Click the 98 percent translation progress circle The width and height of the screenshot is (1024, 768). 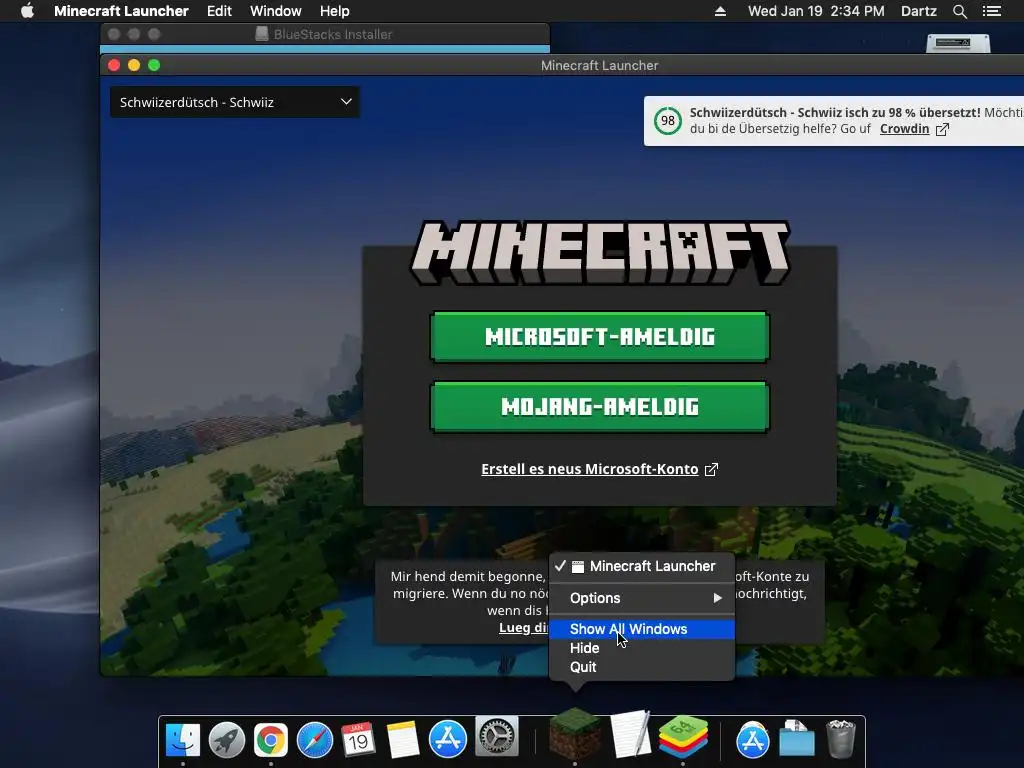[667, 121]
